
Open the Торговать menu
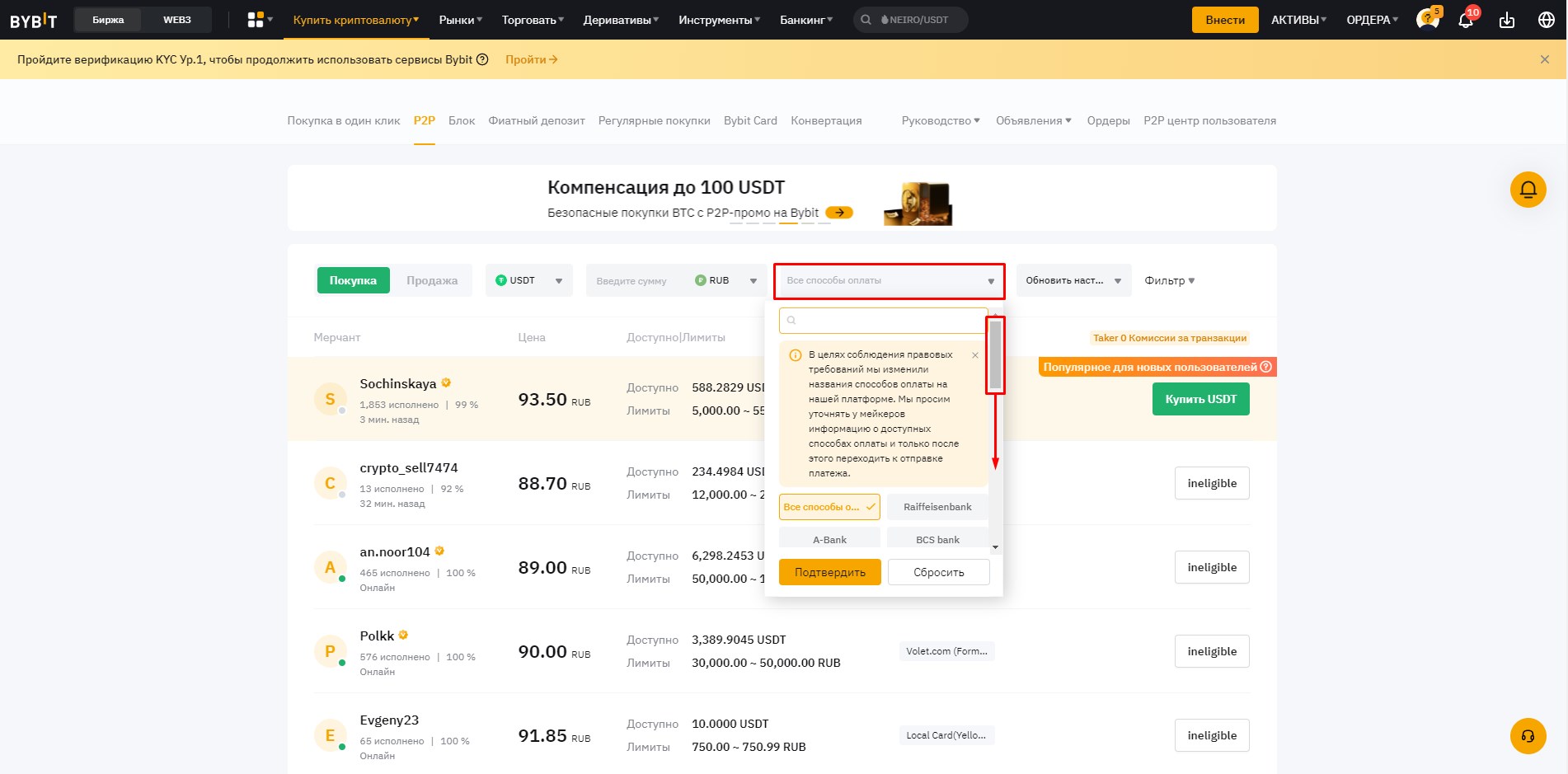pyautogui.click(x=533, y=20)
